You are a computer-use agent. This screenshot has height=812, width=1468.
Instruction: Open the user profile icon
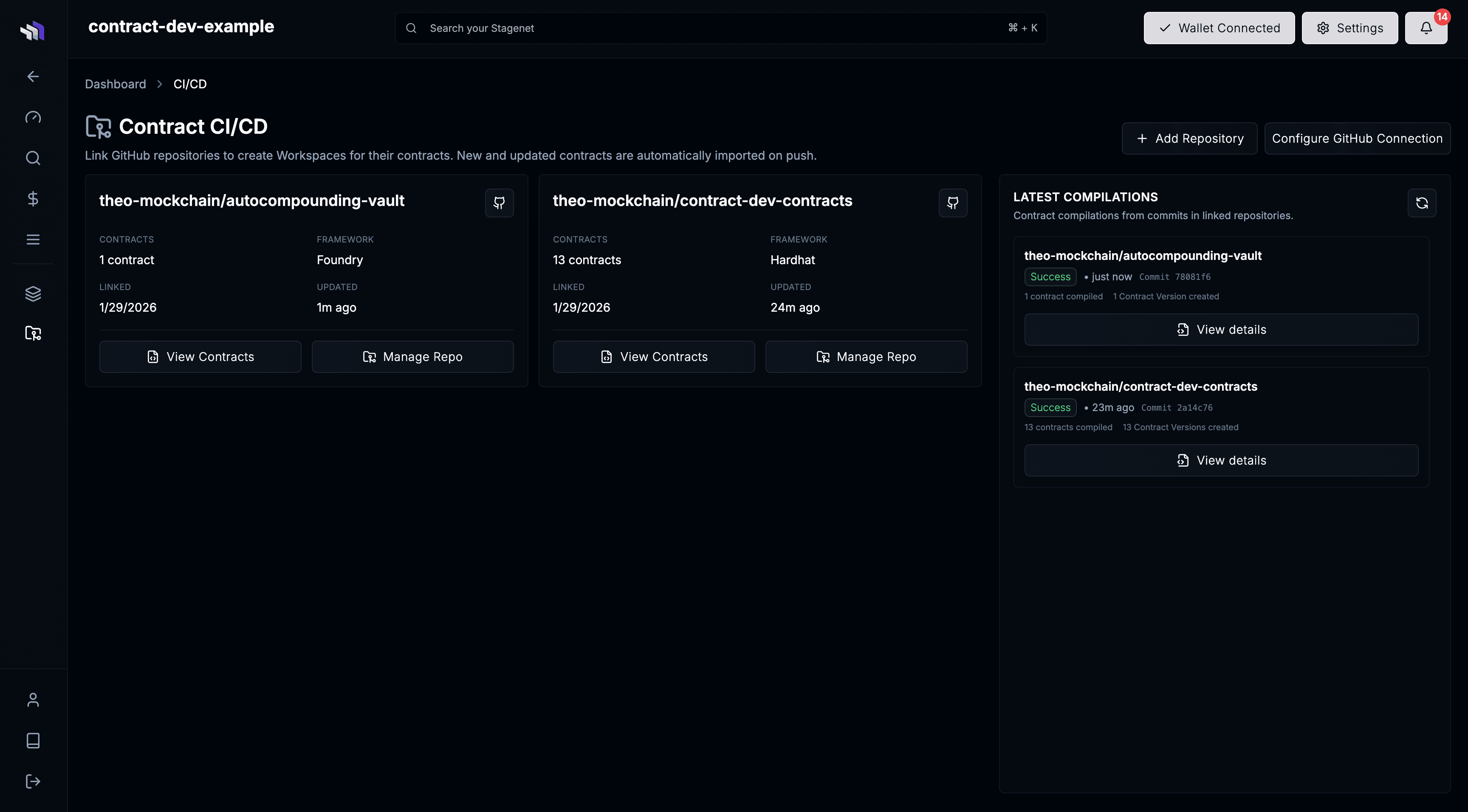pos(32,699)
